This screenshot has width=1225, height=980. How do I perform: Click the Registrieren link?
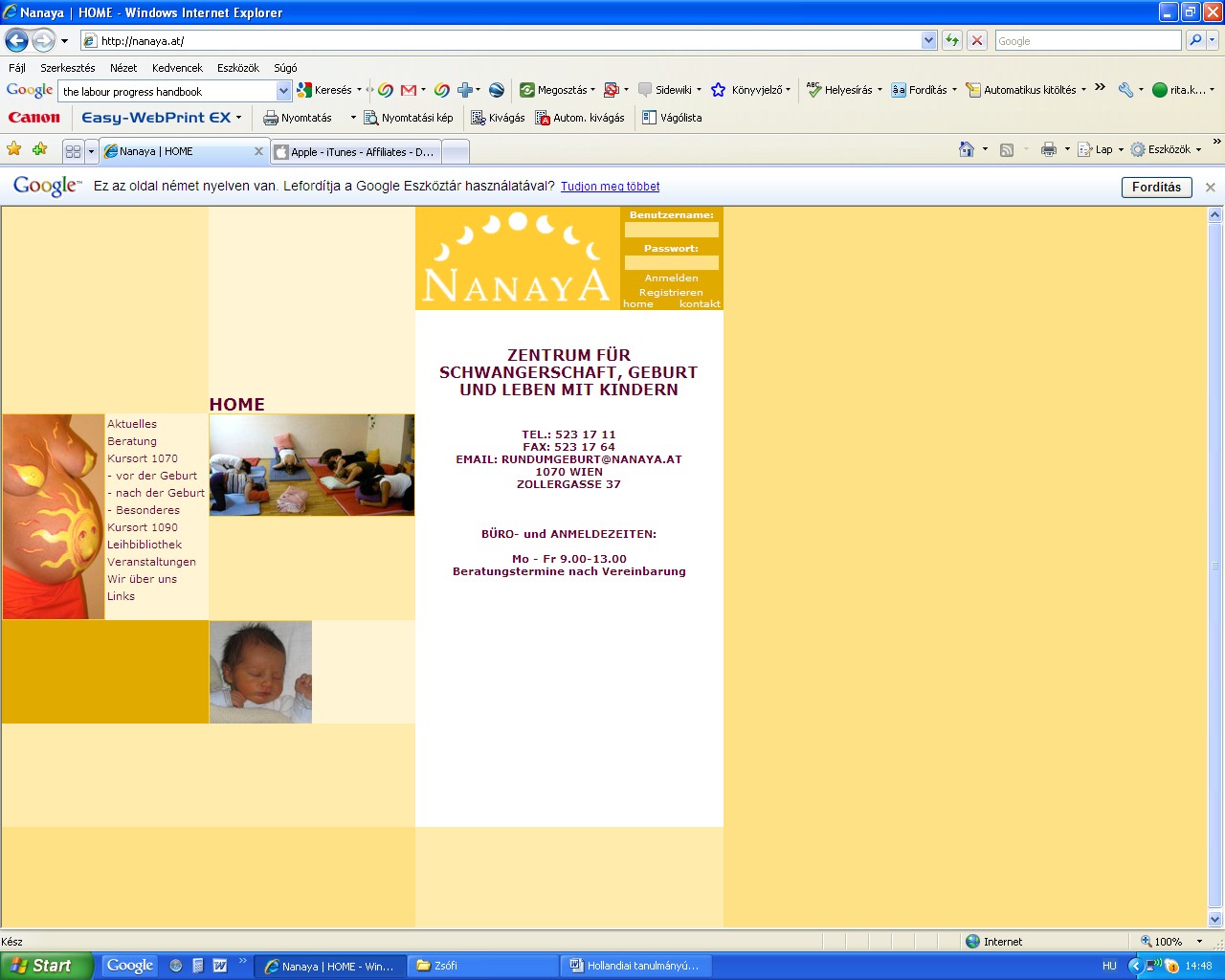click(x=671, y=292)
